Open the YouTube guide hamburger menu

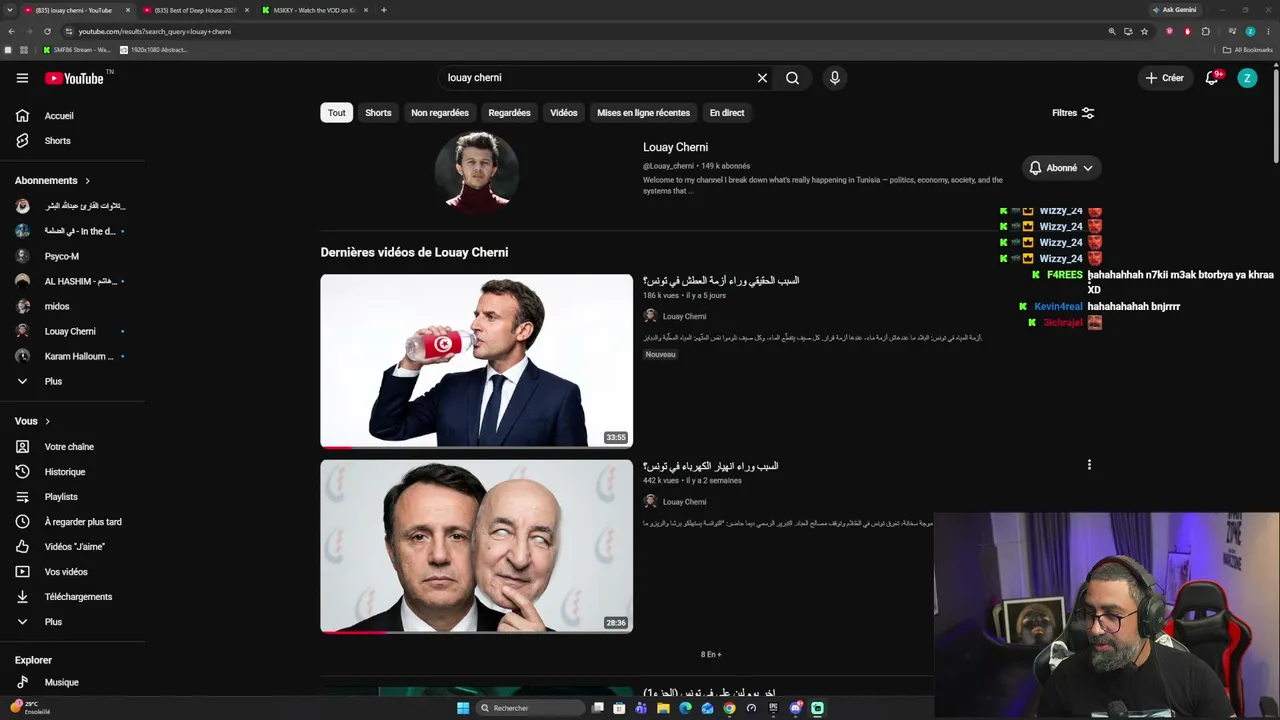tap(22, 78)
